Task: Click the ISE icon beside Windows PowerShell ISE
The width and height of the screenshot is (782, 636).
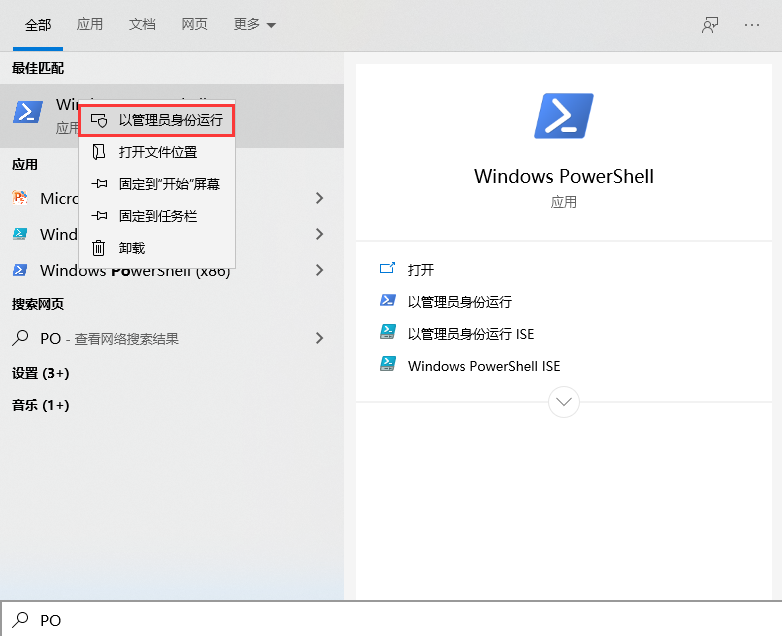Action: point(388,364)
